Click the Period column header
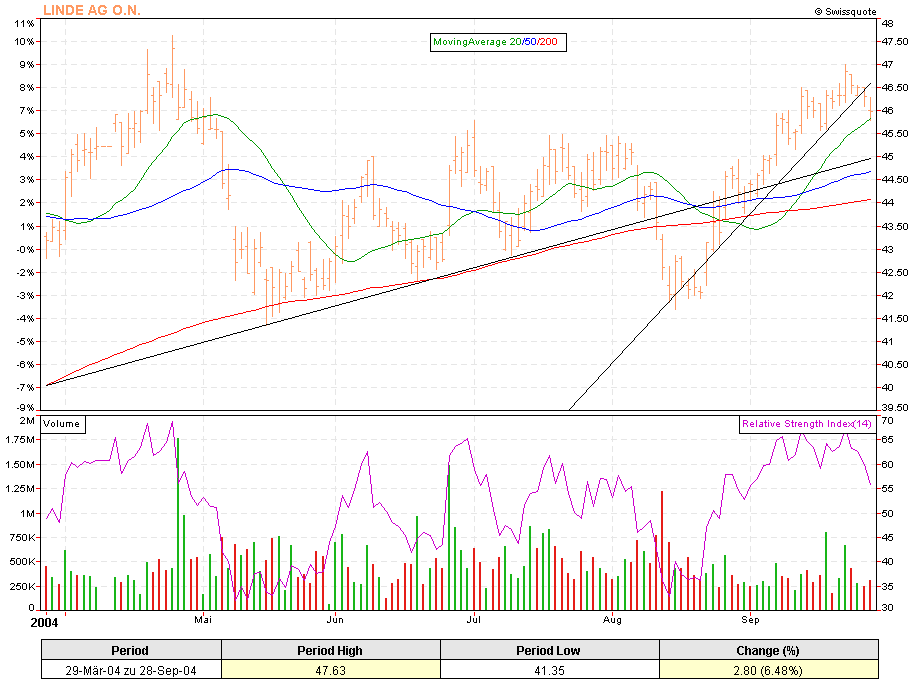This screenshot has width=917, height=679. point(130,651)
